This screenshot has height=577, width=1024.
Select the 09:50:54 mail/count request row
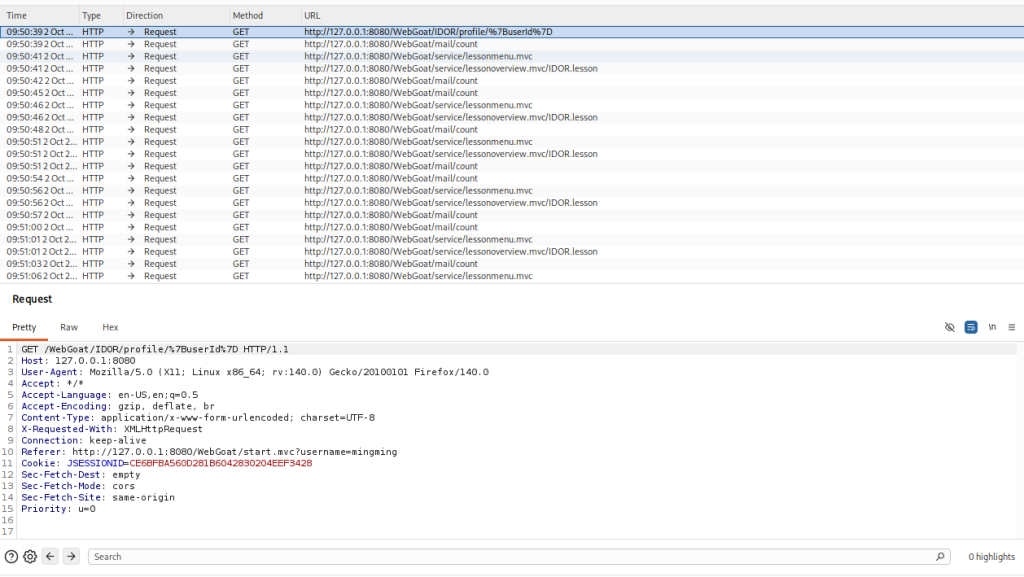(x=512, y=178)
